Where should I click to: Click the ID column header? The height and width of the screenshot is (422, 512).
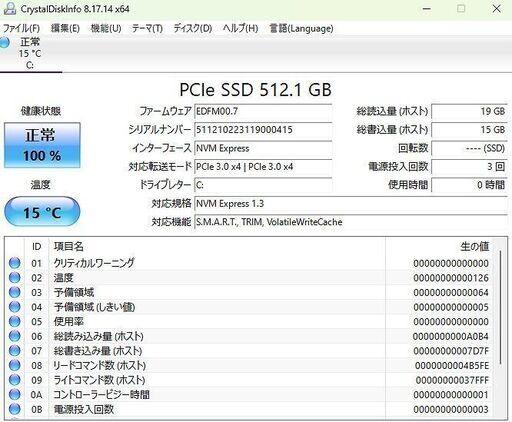tap(37, 247)
